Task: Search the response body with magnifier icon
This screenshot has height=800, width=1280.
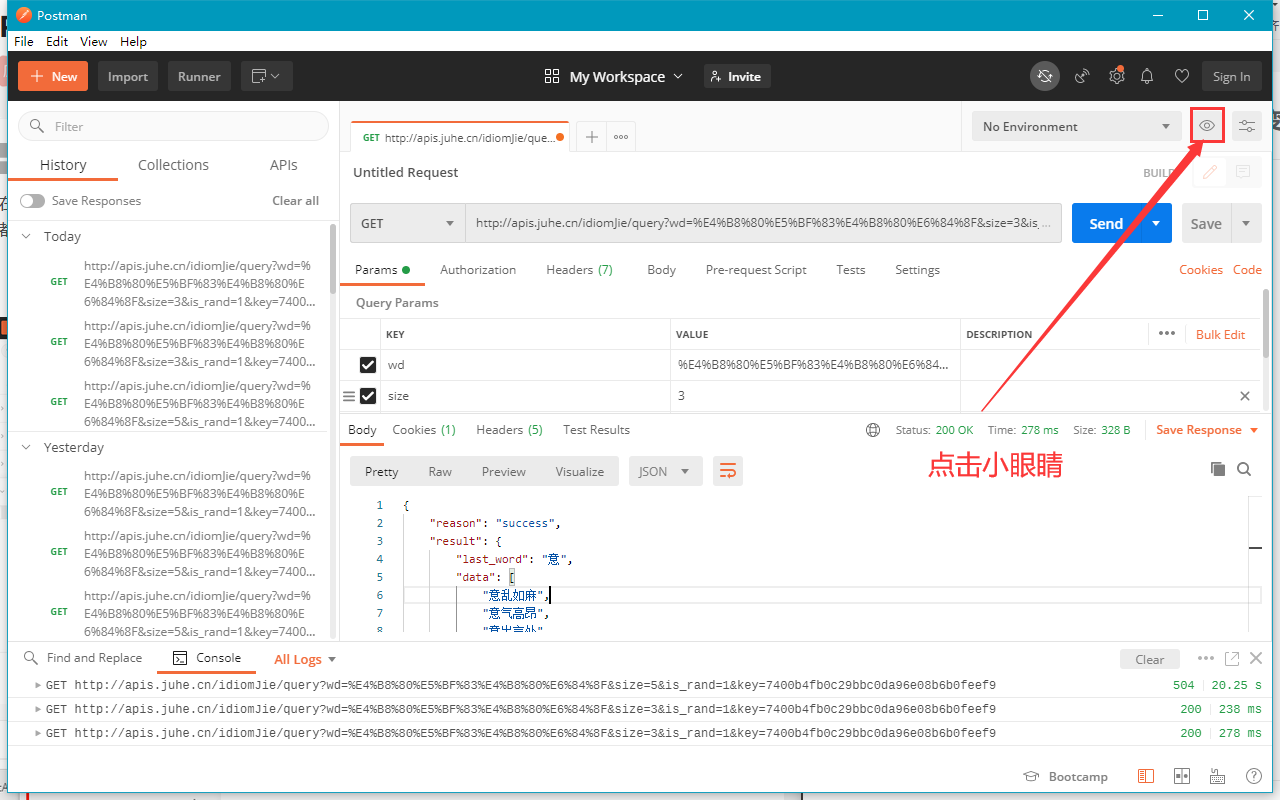Action: [x=1244, y=469]
